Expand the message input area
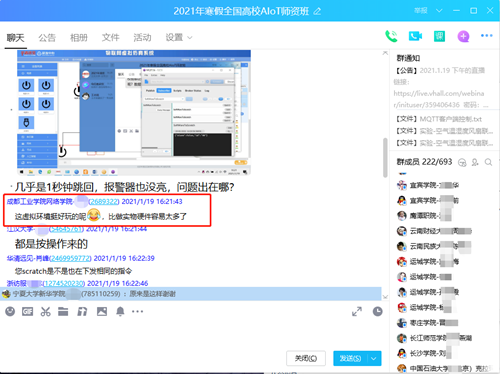Viewport: 500px width, 374px height. 357,312
